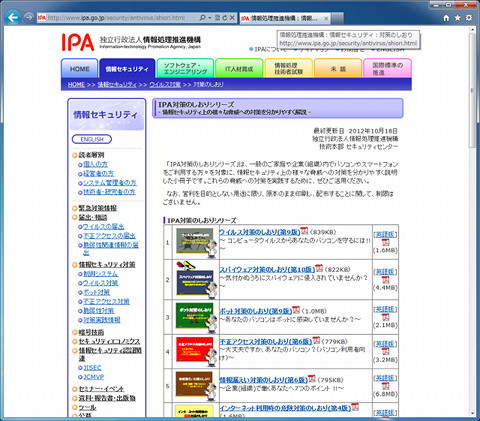Image resolution: width=480 pixels, height=421 pixels.
Task: Click PDF icon beside スパイウェア対策のしおり
Action: (319, 268)
